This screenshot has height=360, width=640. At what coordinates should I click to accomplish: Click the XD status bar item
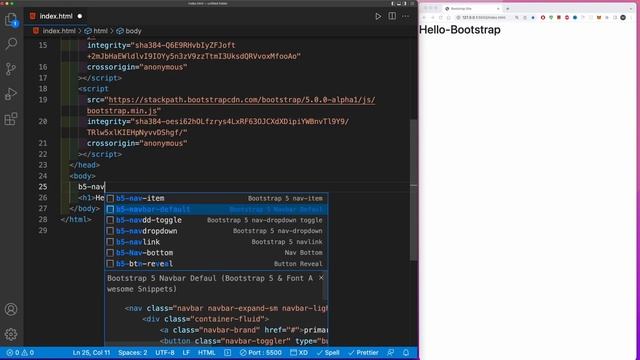click(299, 353)
